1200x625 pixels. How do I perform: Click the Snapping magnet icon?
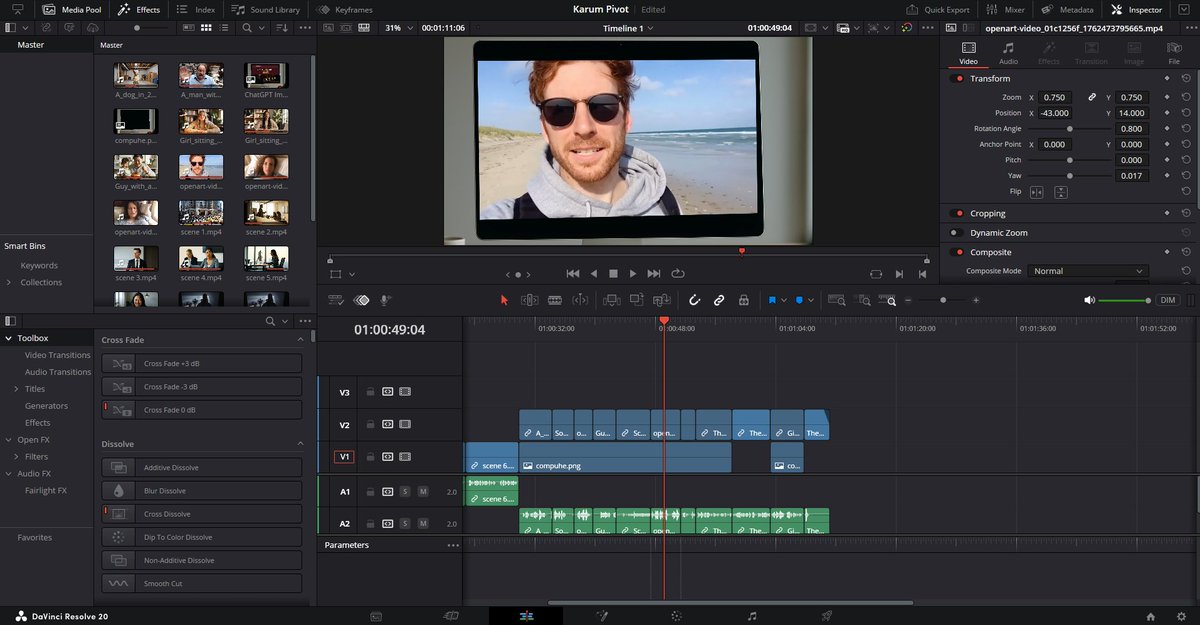(695, 300)
